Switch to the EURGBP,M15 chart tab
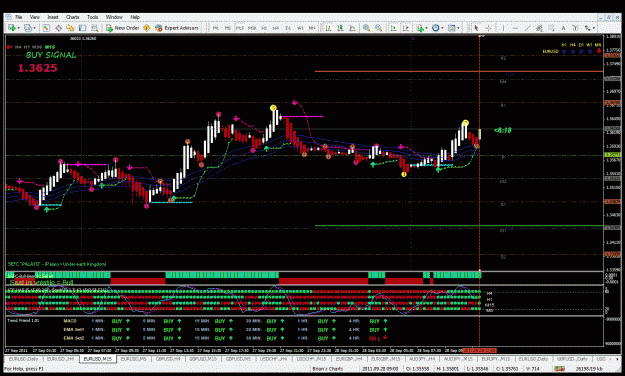 [x=385, y=359]
